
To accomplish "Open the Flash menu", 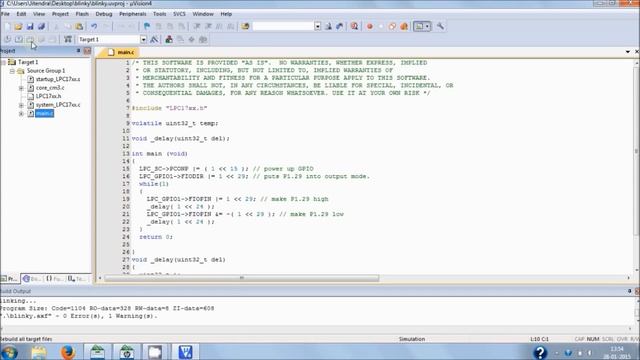I will [x=82, y=14].
